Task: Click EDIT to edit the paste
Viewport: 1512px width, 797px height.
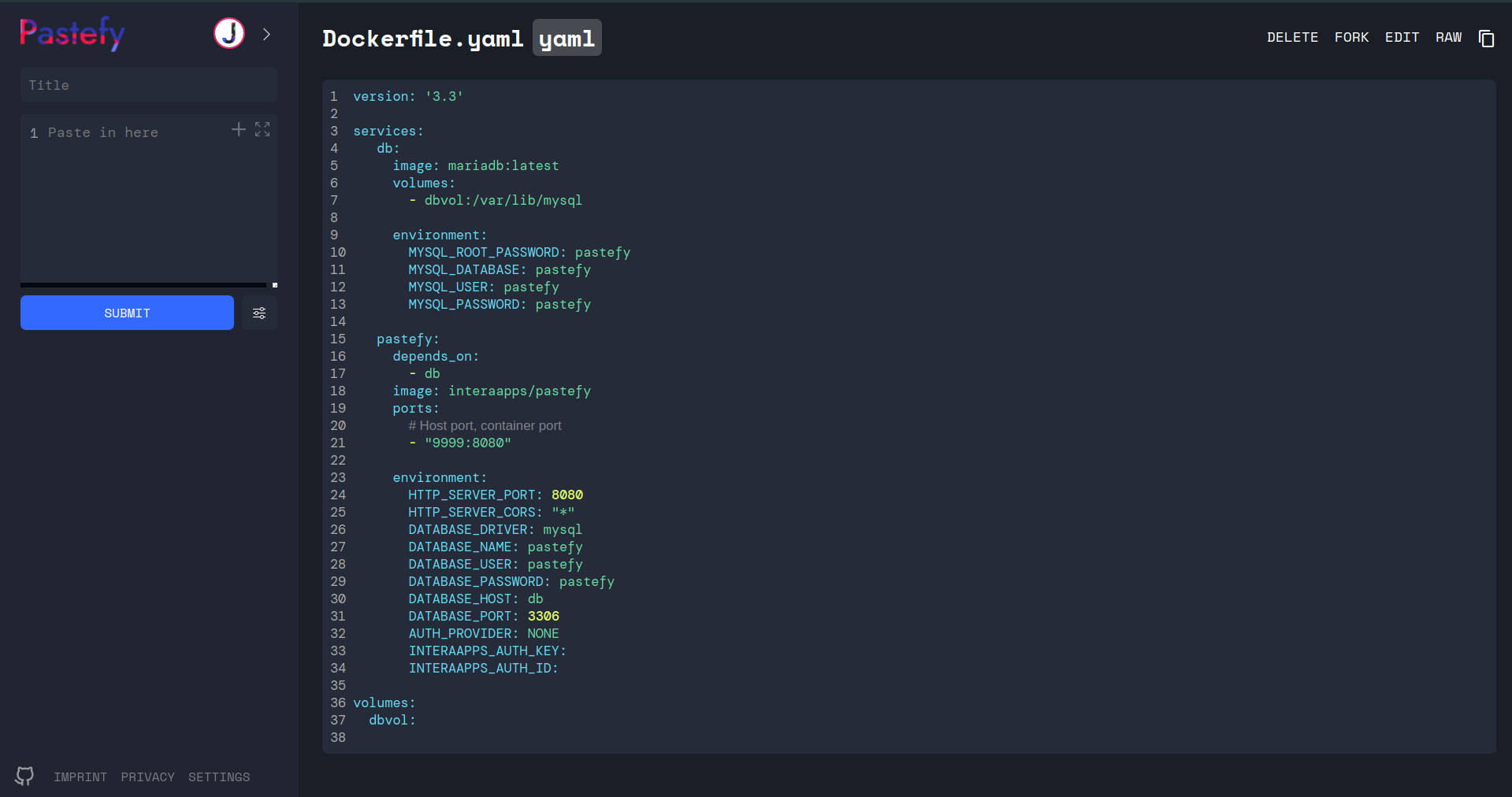Action: [1402, 37]
